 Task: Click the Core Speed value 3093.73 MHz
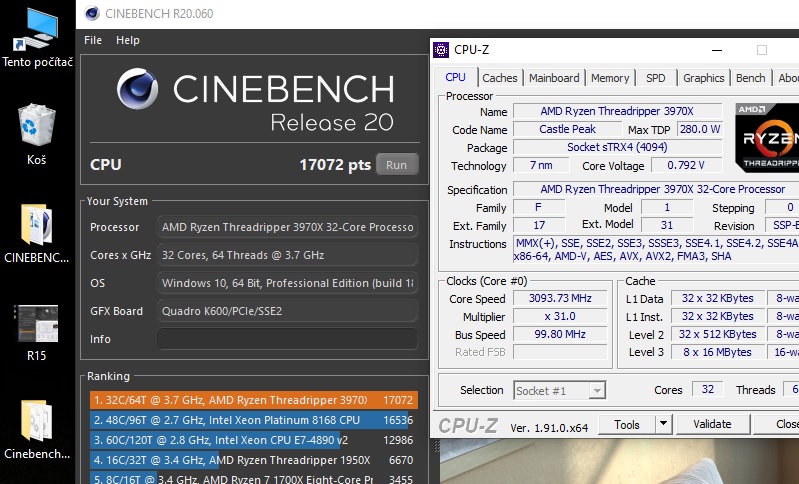pyautogui.click(x=560, y=298)
